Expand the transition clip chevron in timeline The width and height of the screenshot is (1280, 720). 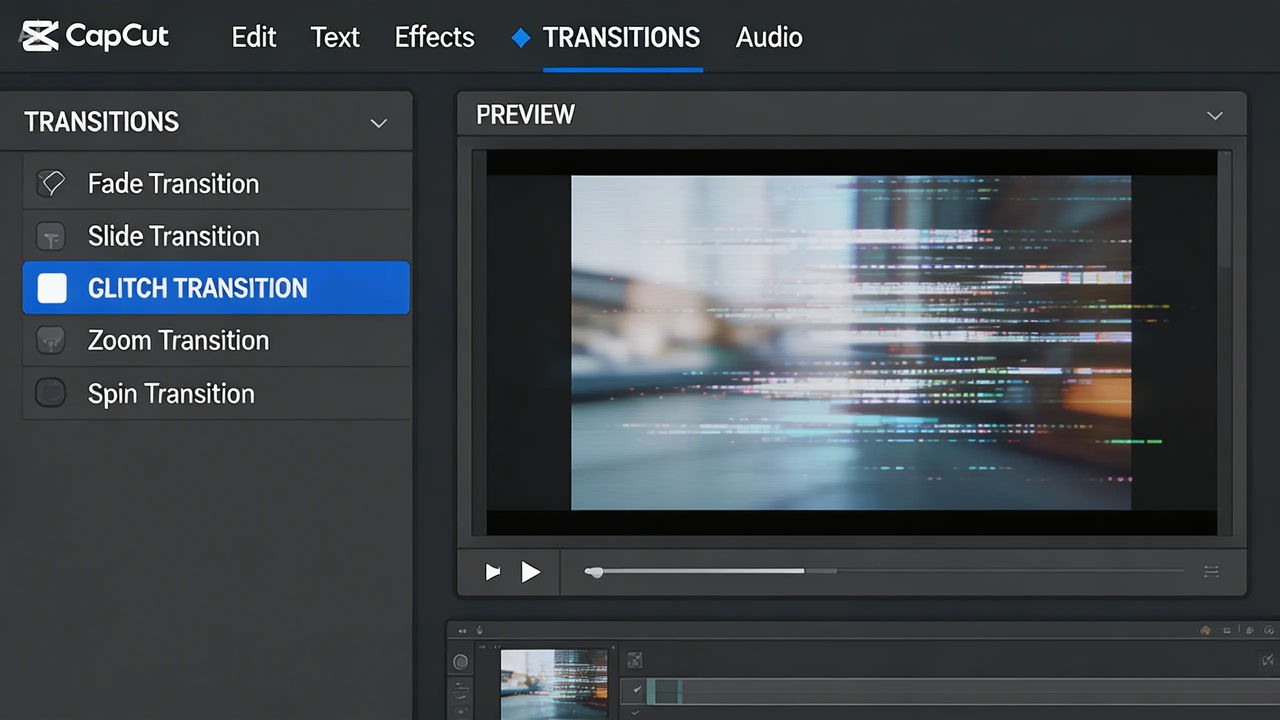[x=634, y=660]
